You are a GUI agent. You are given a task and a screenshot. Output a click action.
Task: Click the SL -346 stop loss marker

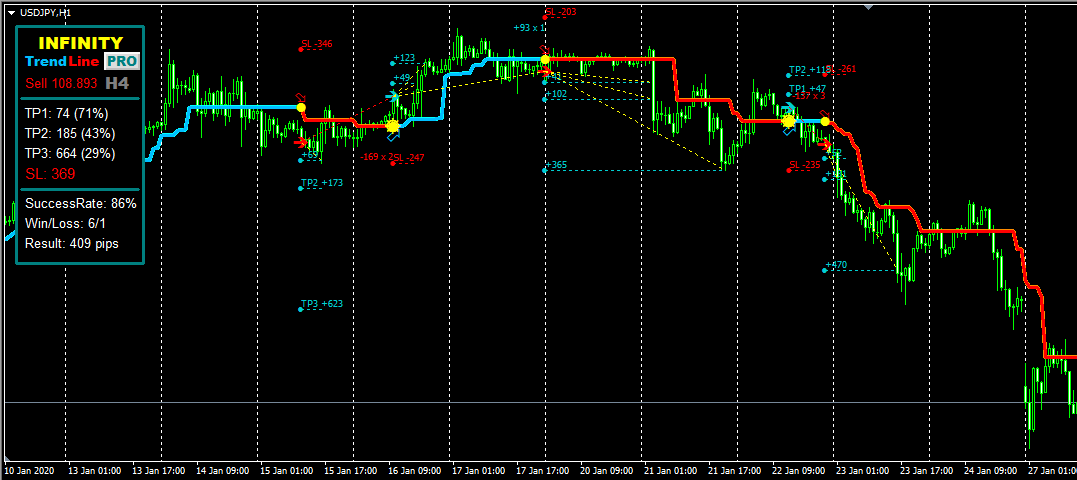tap(317, 44)
